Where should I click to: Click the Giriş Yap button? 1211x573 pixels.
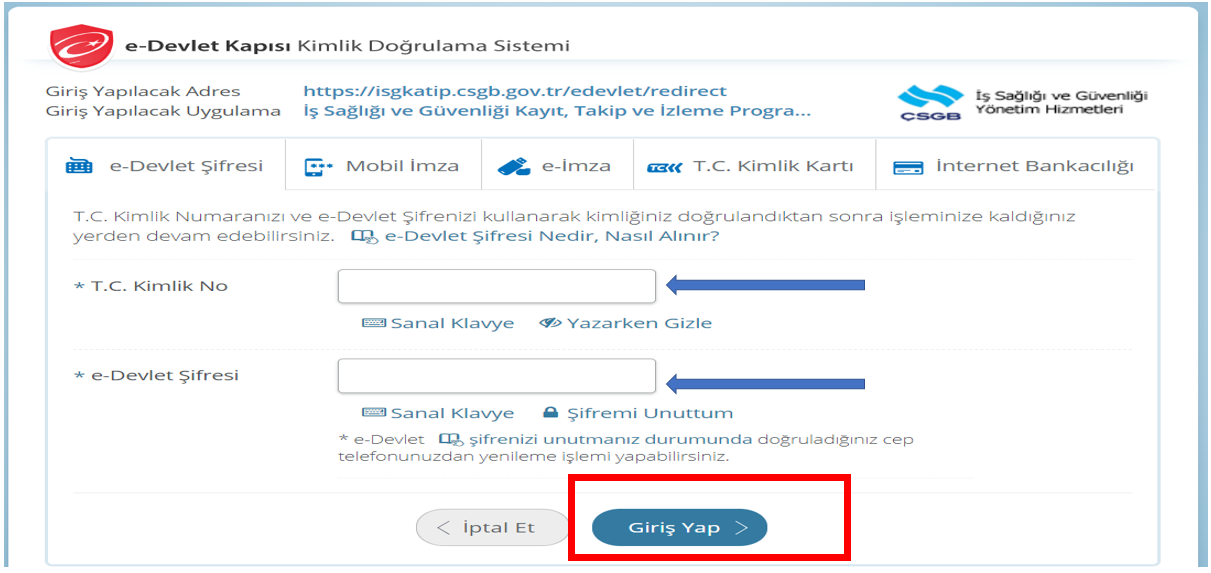(x=680, y=528)
